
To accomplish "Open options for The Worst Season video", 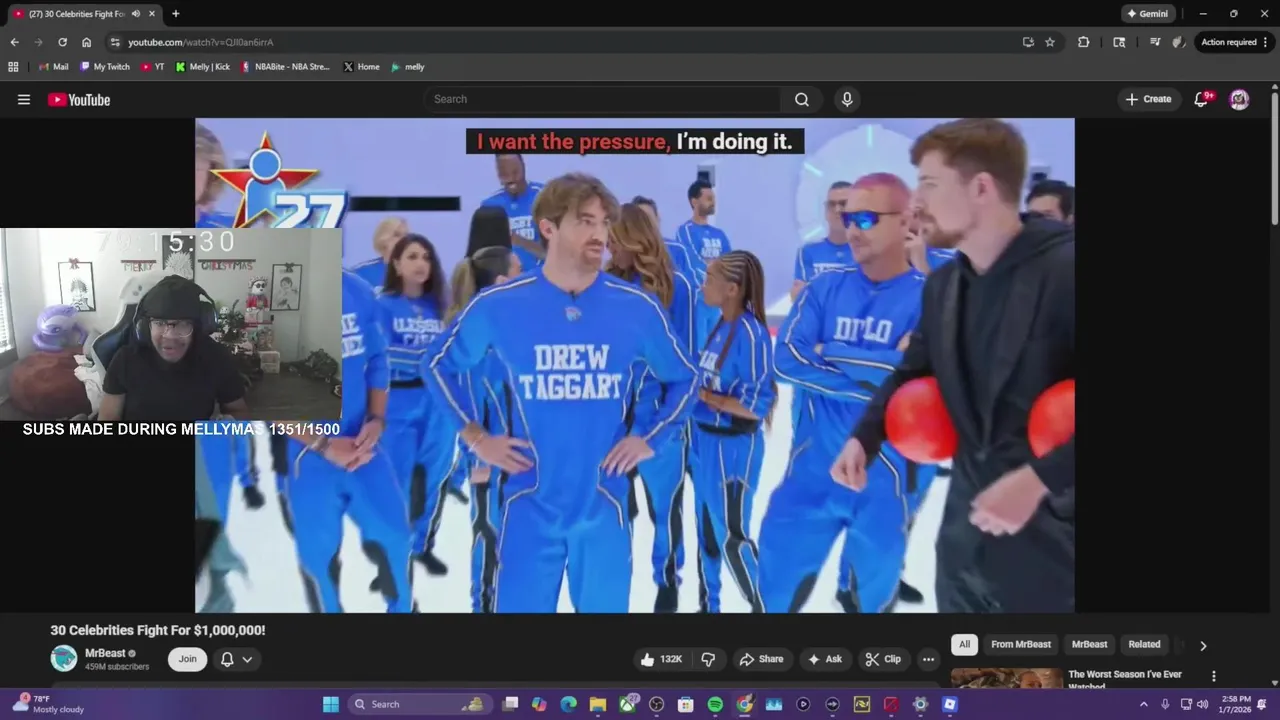I will tap(1214, 677).
